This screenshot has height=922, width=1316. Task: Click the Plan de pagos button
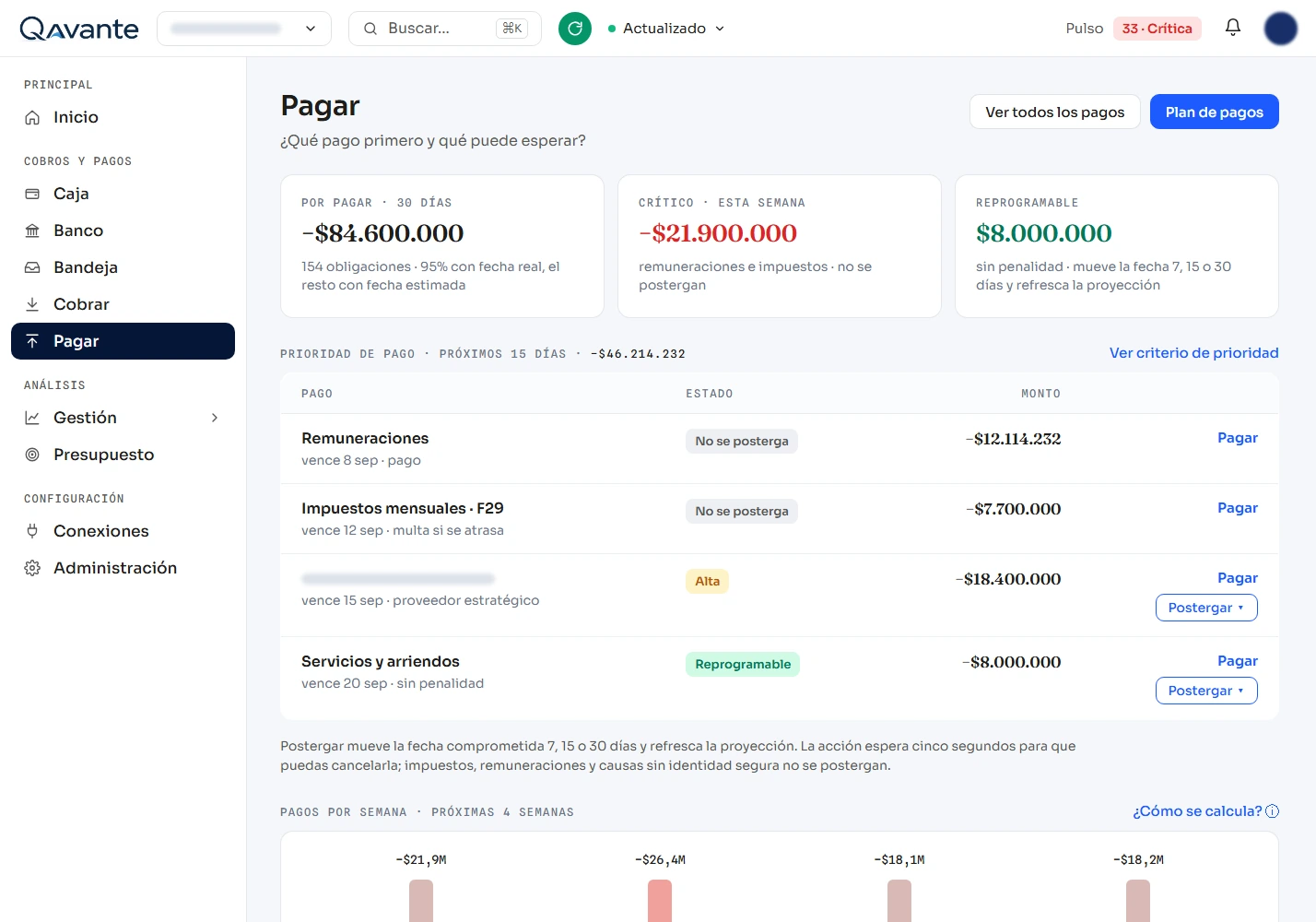tap(1215, 112)
